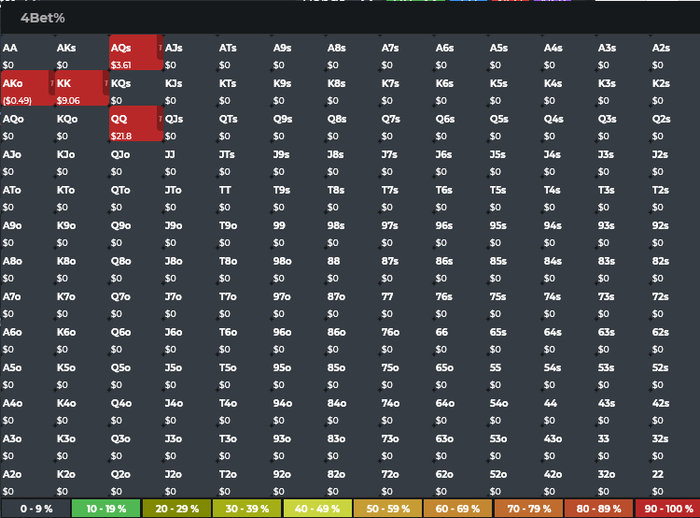700x518 pixels.
Task: Click the ($0.49) value under AKo
Action: pos(17,100)
